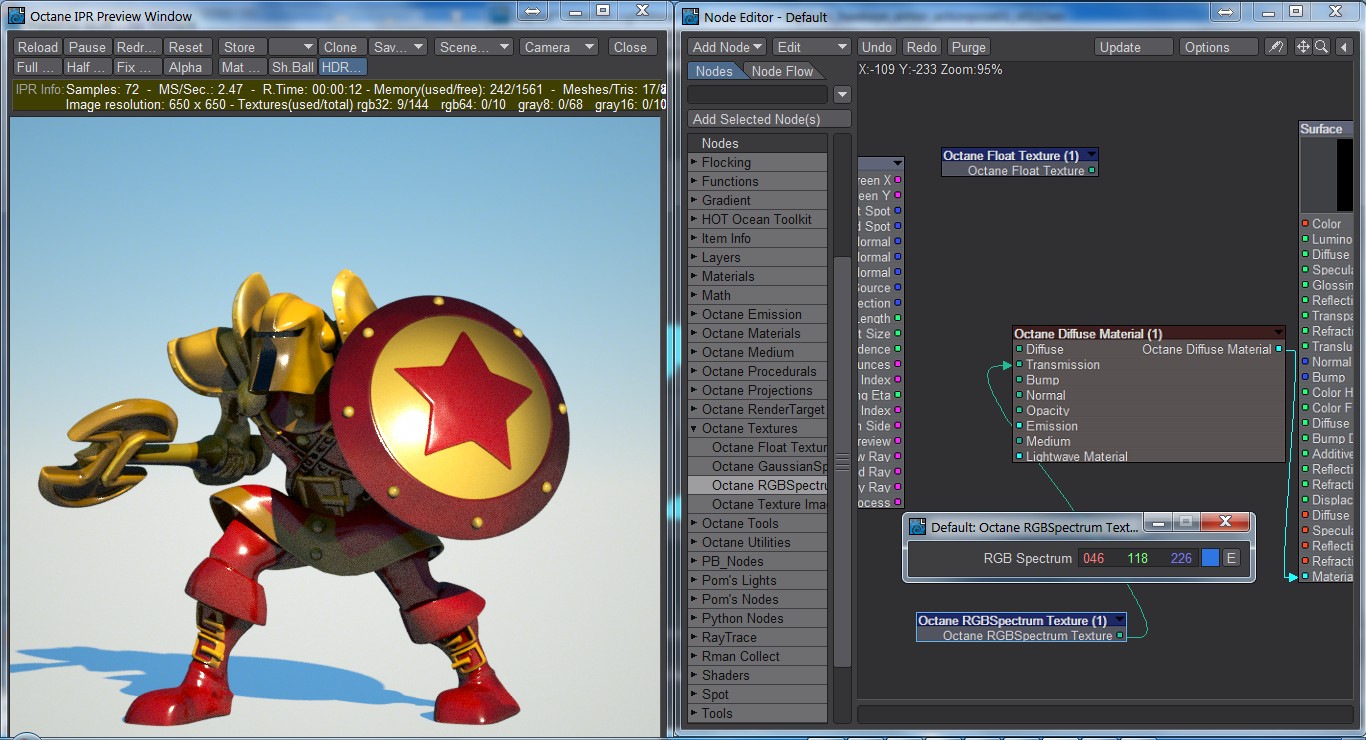
Task: Click the Clone button
Action: pyautogui.click(x=341, y=47)
